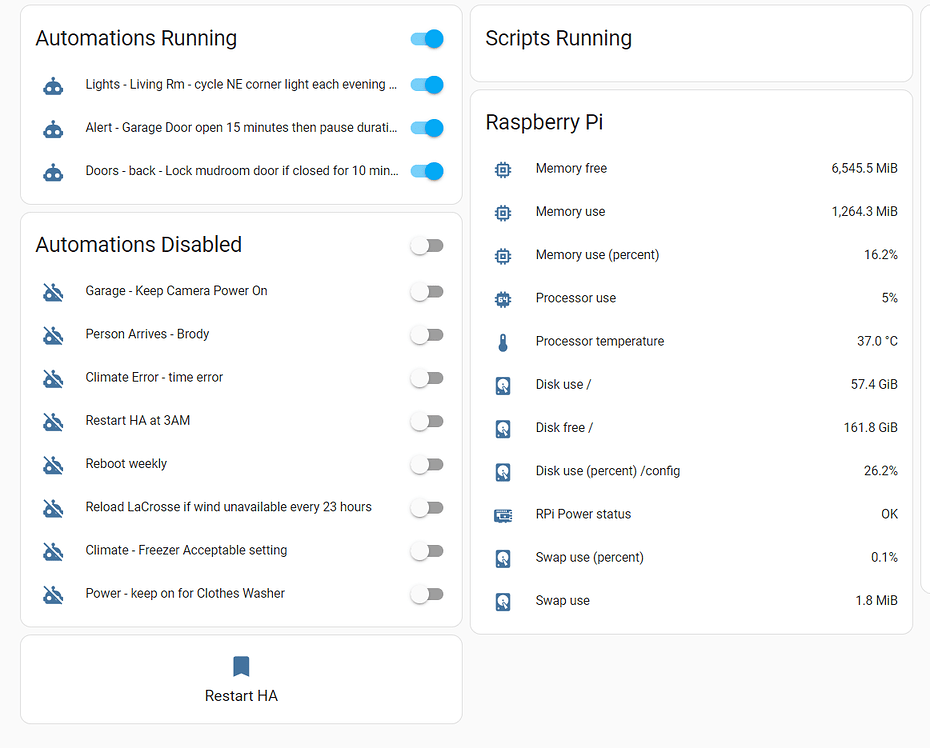The height and width of the screenshot is (748, 930).
Task: Toggle the Automations Running master switch
Action: pos(426,39)
